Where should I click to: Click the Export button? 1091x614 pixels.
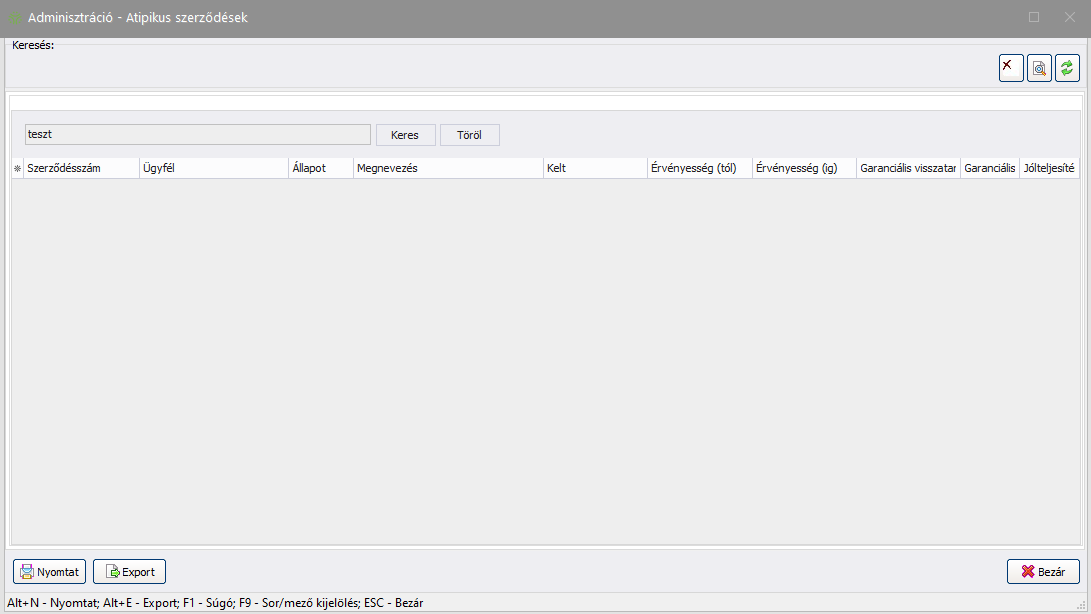tap(129, 572)
